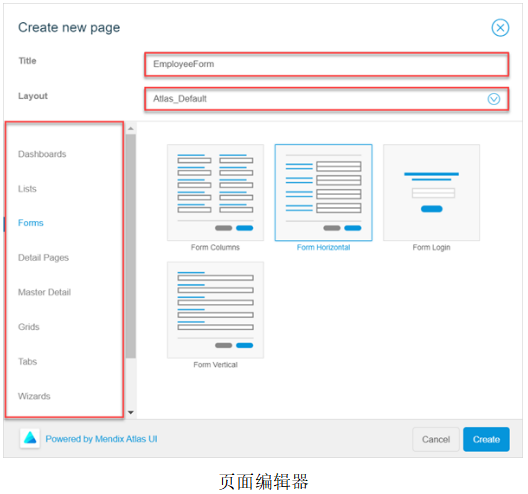Viewport: 528px width, 494px height.
Task: Show the Grids templates
Action: click(x=29, y=327)
